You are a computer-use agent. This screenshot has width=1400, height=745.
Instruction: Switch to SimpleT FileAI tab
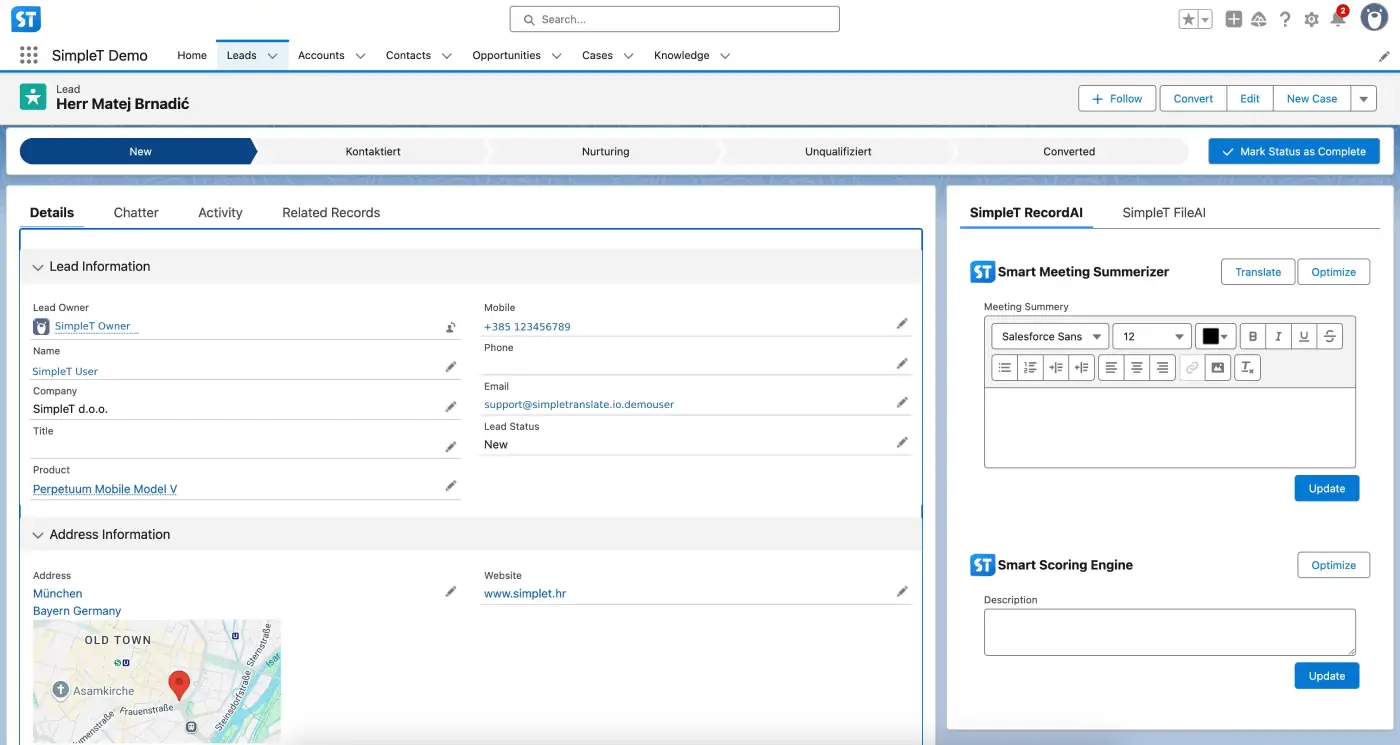1164,213
